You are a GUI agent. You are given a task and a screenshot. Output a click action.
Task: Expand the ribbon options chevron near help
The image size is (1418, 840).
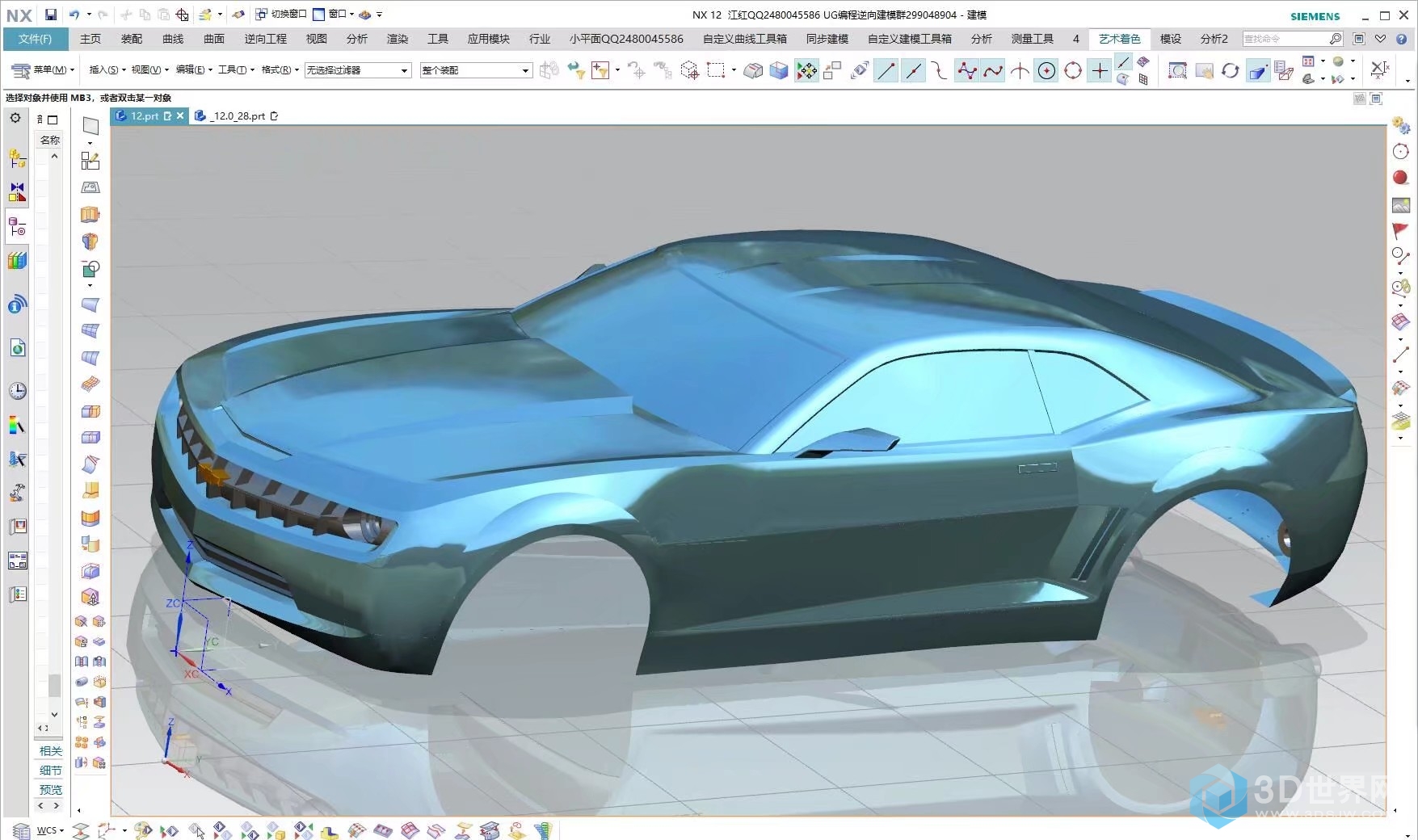click(1381, 39)
